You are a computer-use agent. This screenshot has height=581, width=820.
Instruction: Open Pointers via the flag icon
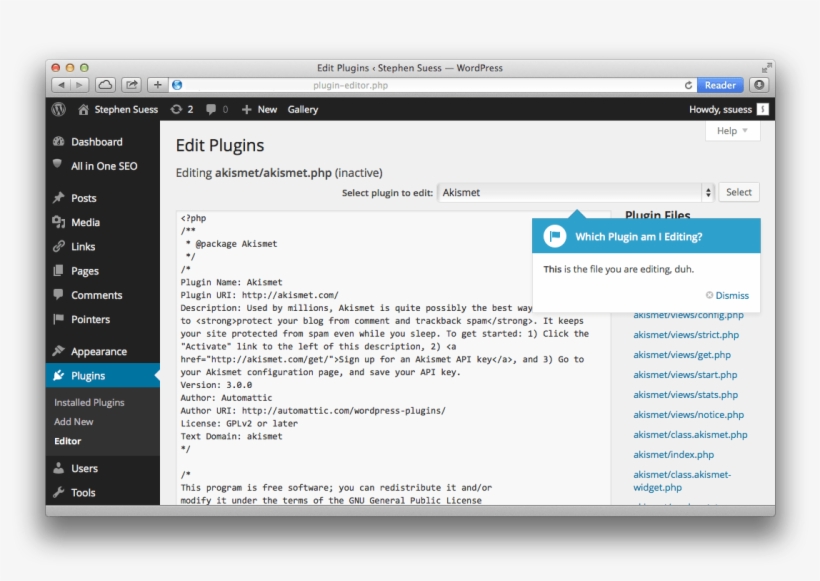pos(60,318)
